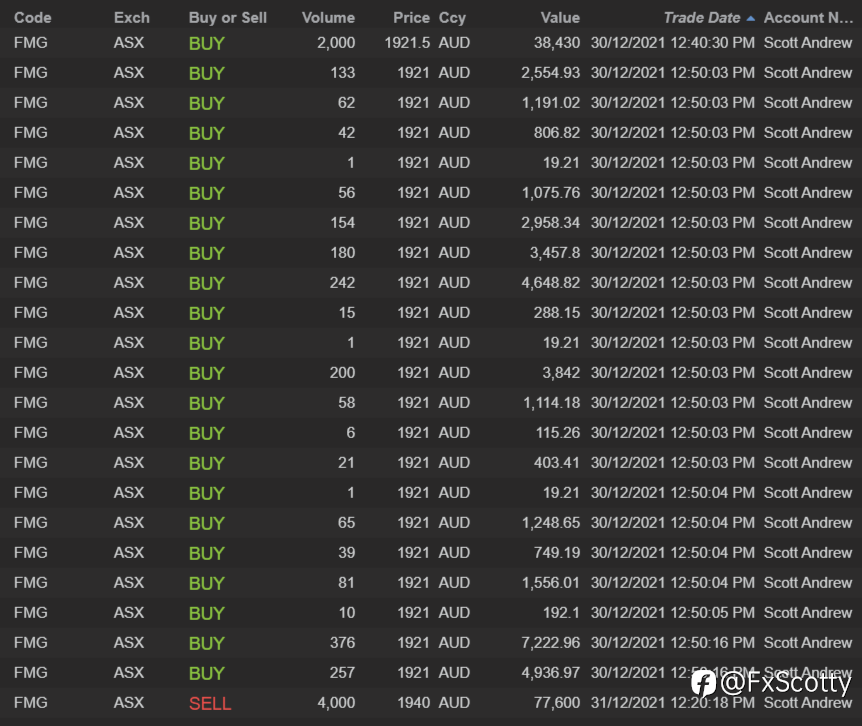
Task: Select the 806.82 value cell
Action: tap(556, 132)
